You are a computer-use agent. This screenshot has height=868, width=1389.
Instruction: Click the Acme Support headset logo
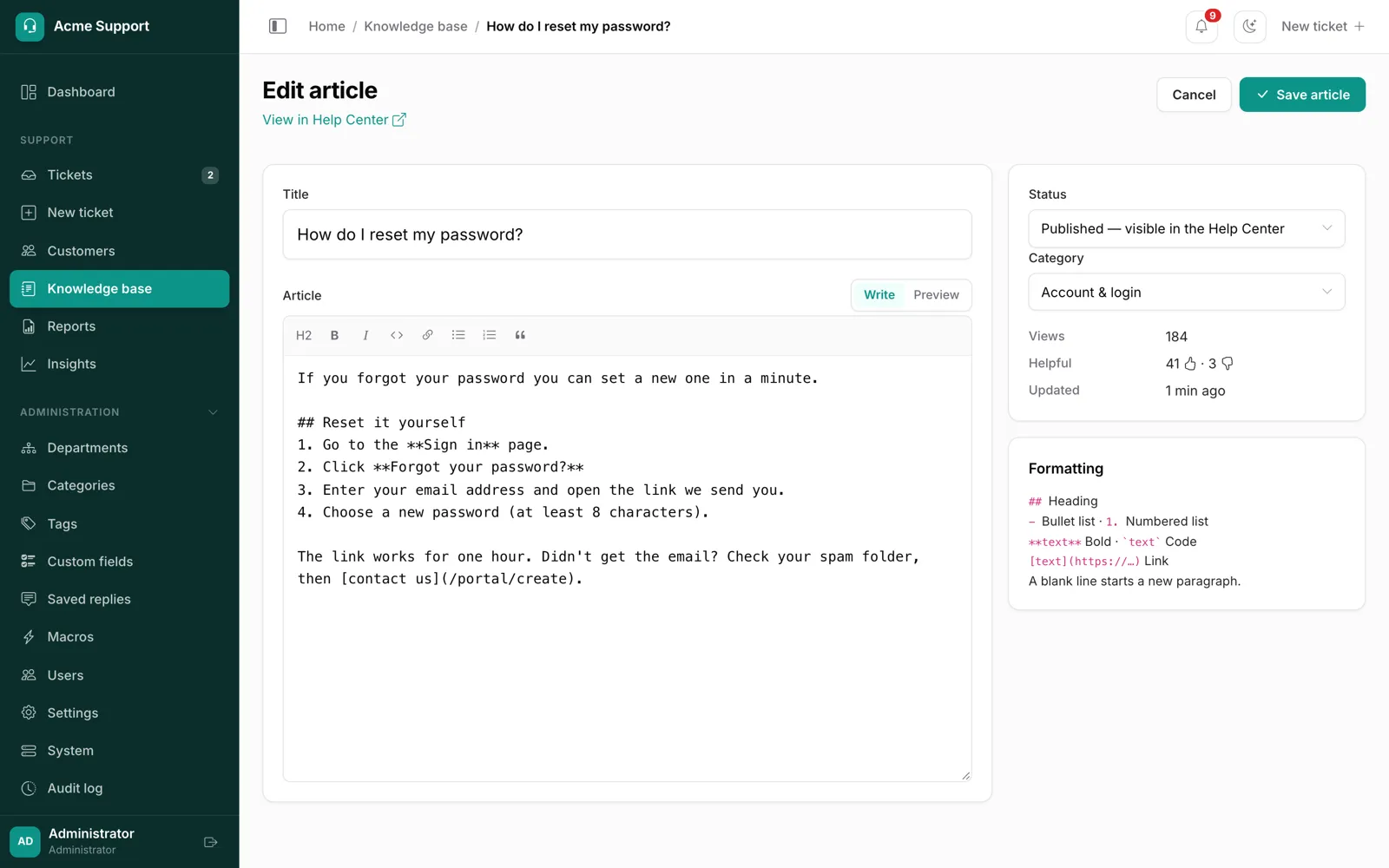pos(30,26)
